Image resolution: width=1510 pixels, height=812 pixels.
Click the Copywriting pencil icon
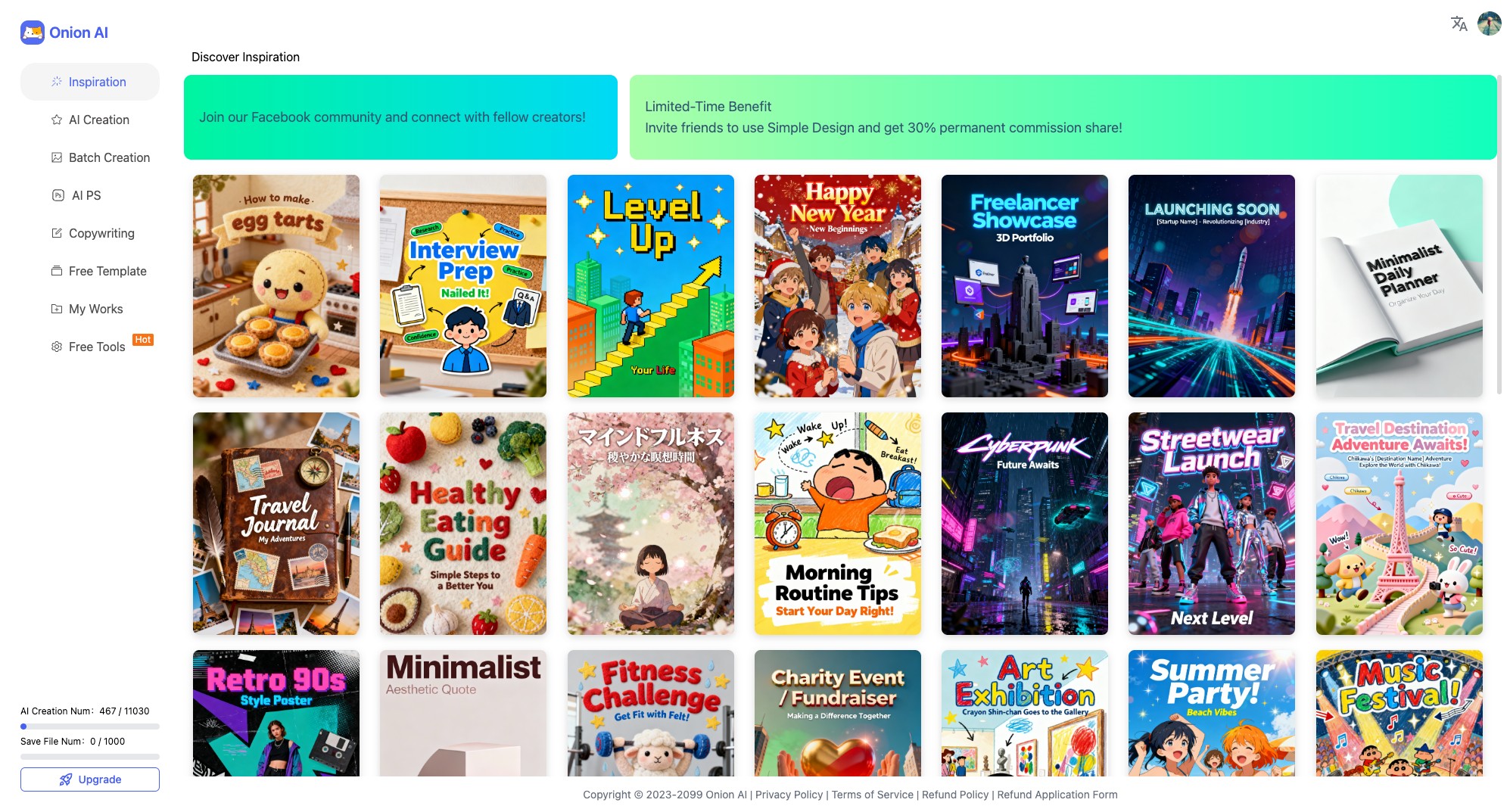coord(57,233)
